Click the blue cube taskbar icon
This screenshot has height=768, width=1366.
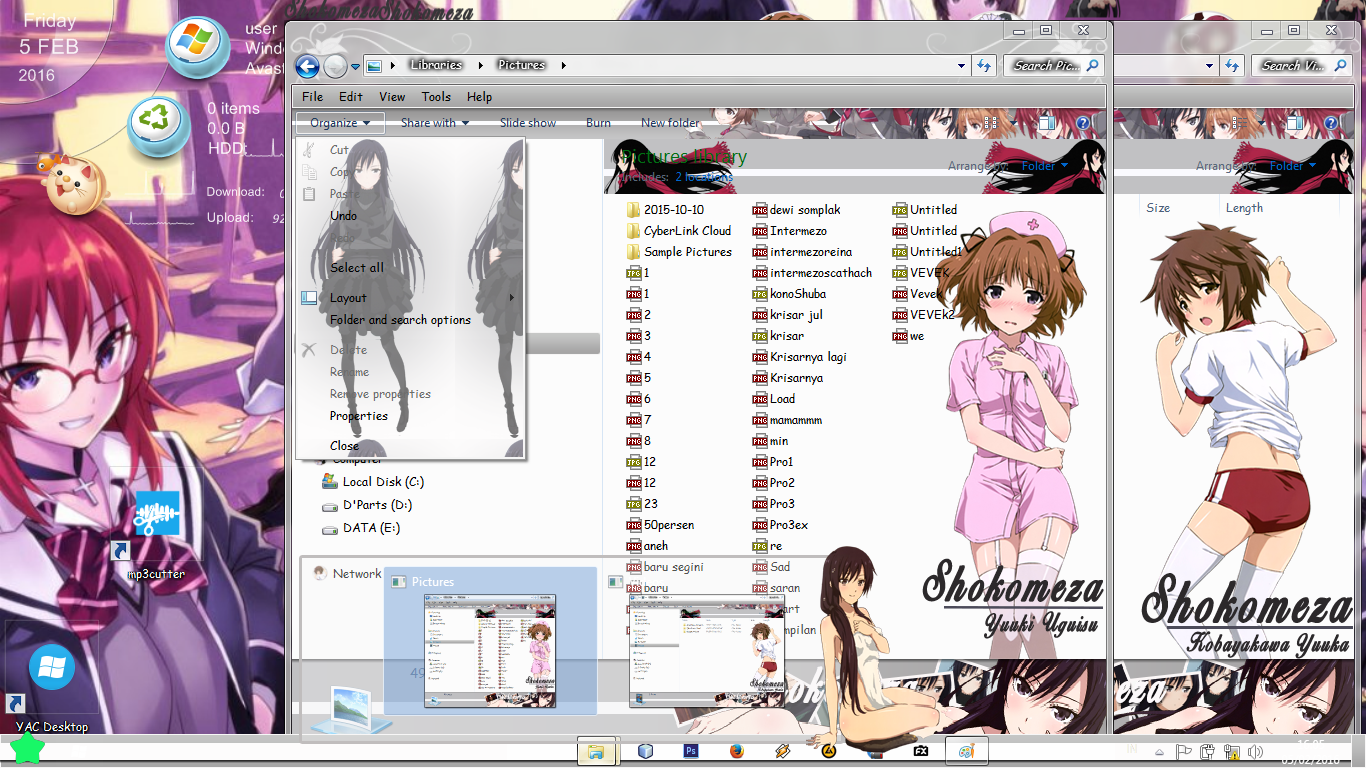pos(645,751)
